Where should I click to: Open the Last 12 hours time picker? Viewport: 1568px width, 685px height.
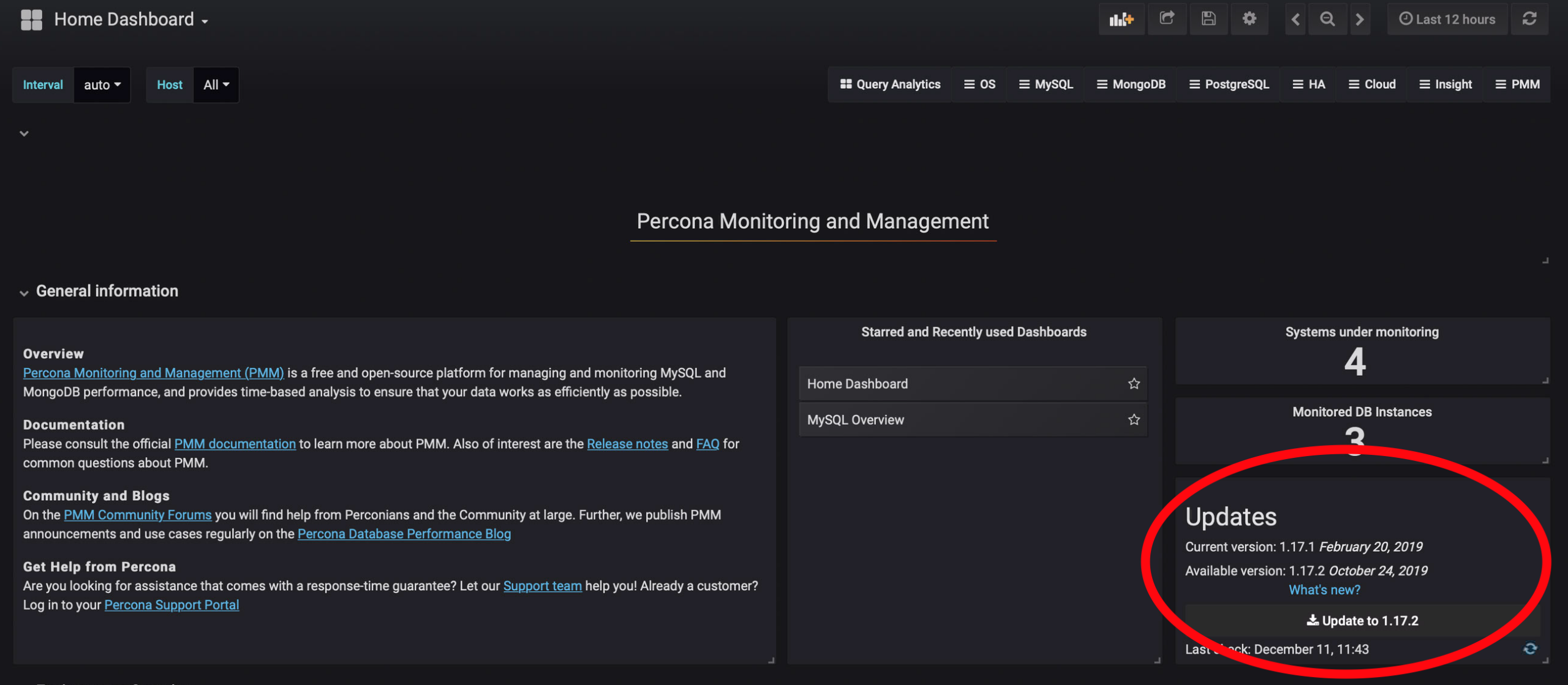coord(1447,19)
